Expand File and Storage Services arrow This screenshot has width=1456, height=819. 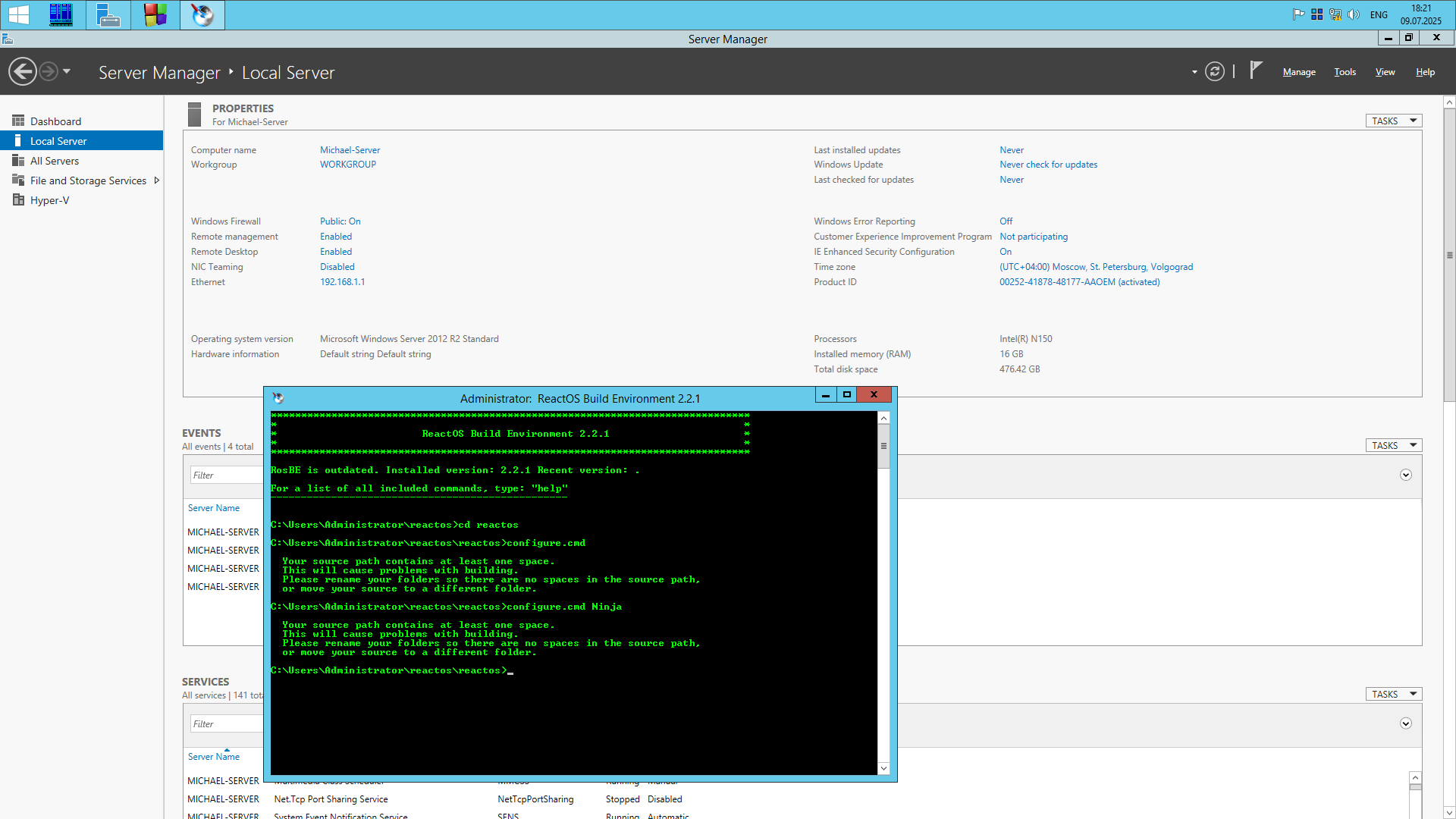156,180
